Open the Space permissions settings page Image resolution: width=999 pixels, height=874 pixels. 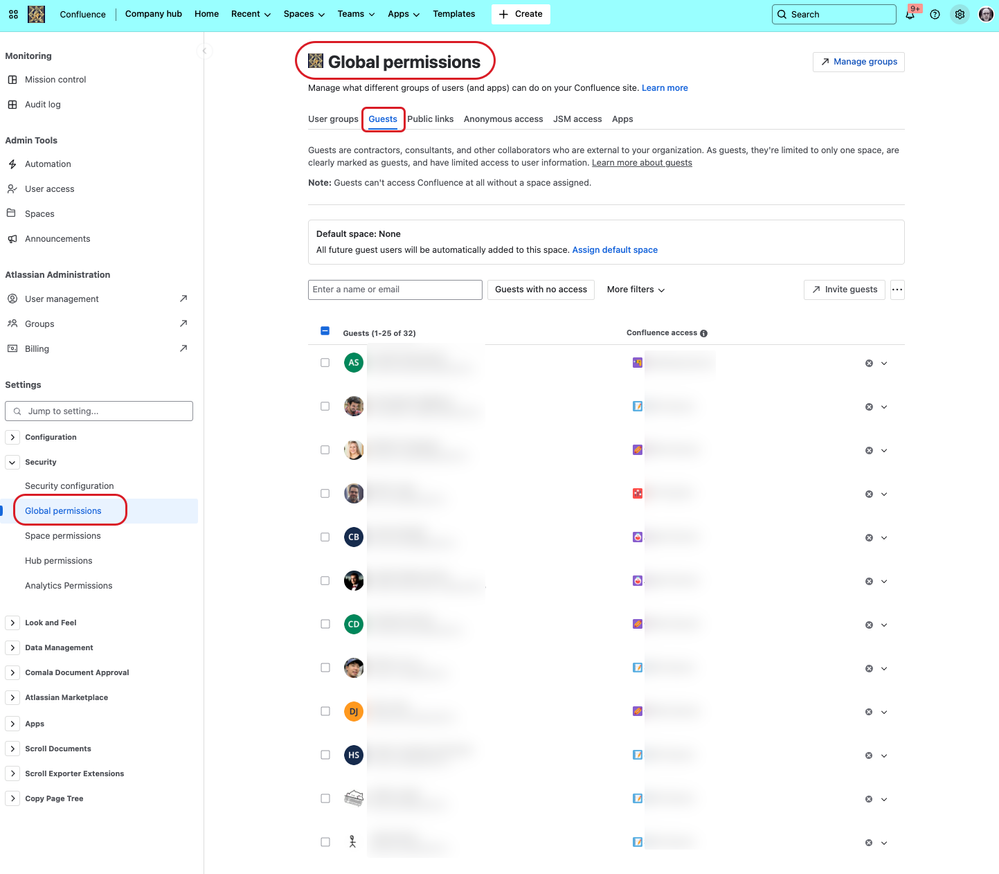click(x=62, y=536)
